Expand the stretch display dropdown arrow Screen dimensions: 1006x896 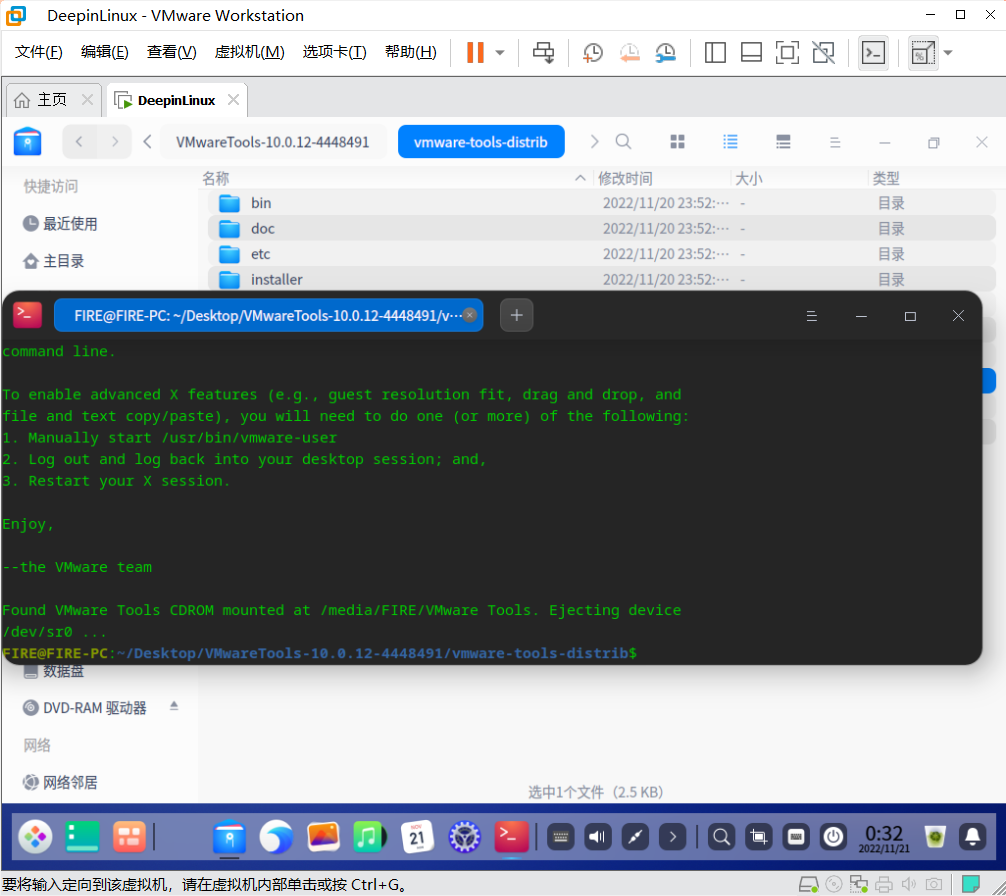pos(948,53)
